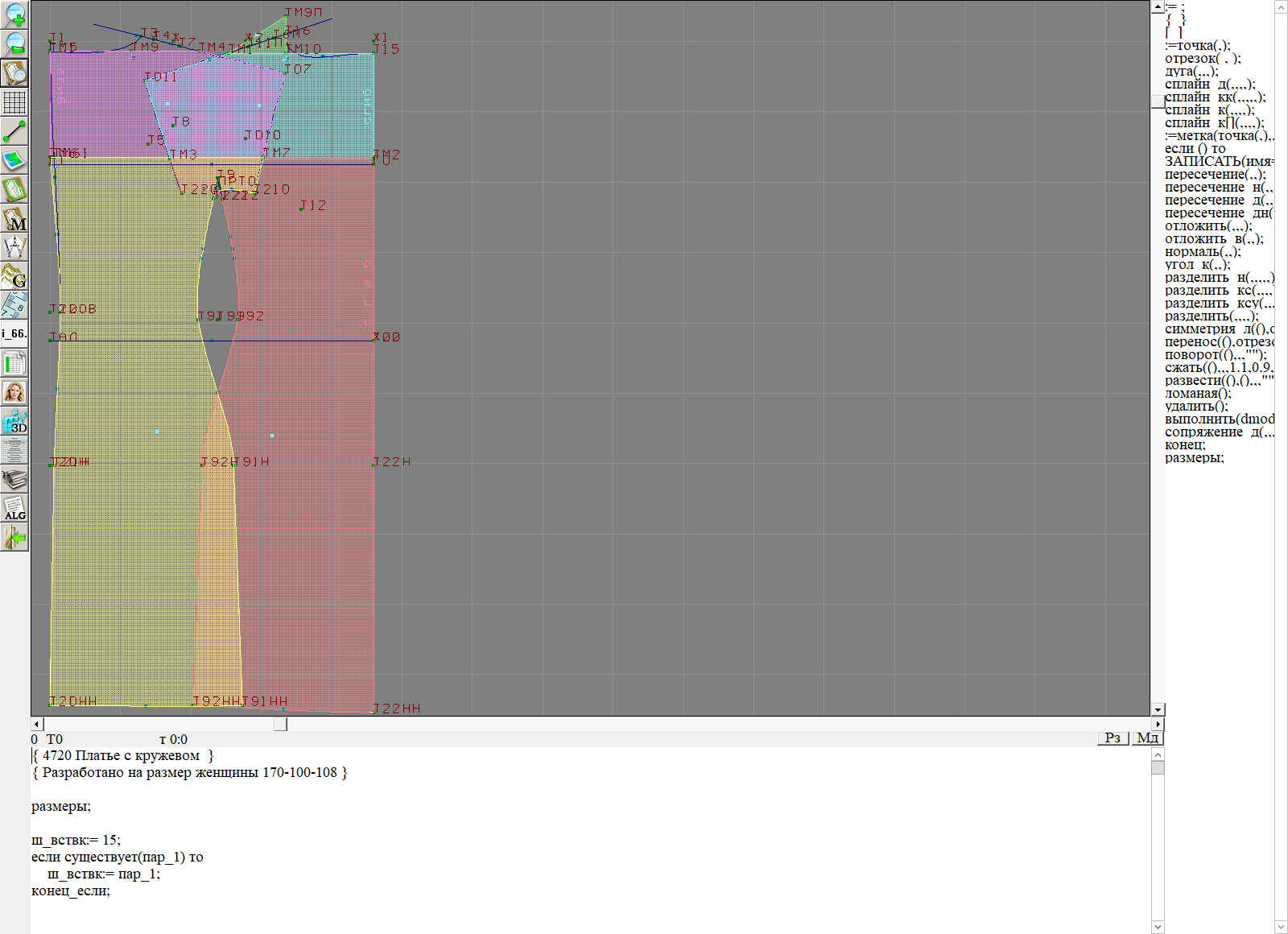Click the exit door arrow icon
This screenshot has height=934, width=1288.
click(14, 537)
